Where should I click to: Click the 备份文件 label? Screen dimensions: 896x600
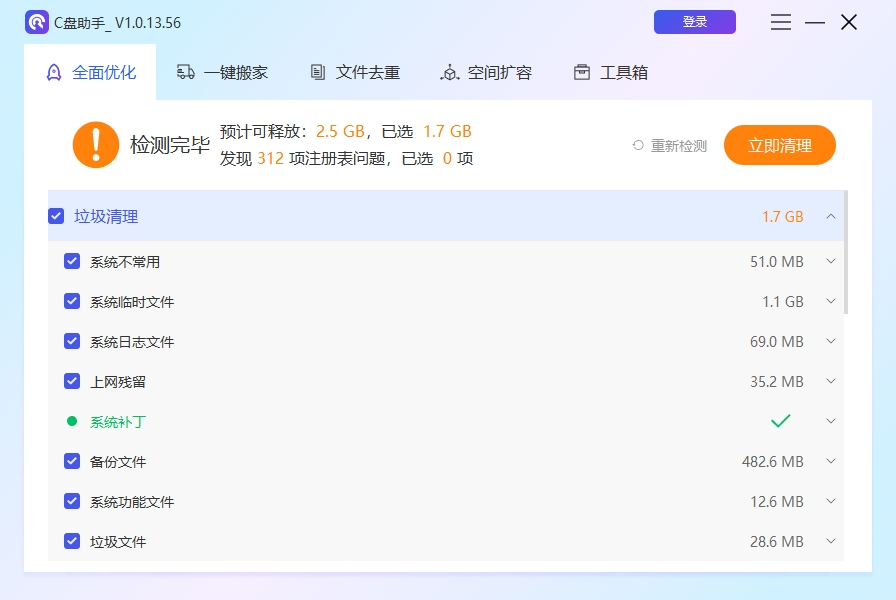coord(118,462)
